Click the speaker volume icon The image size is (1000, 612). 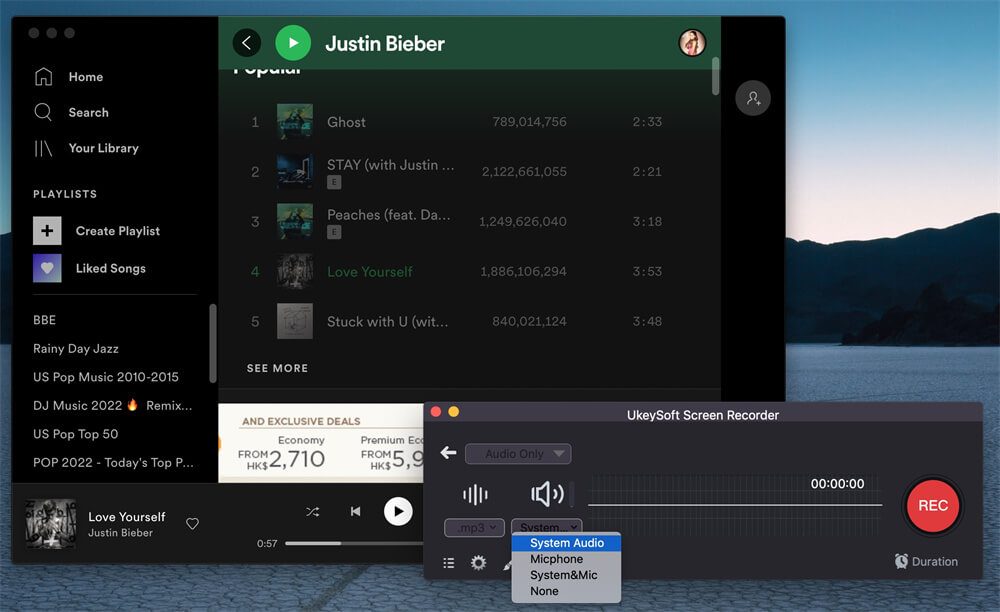547,494
